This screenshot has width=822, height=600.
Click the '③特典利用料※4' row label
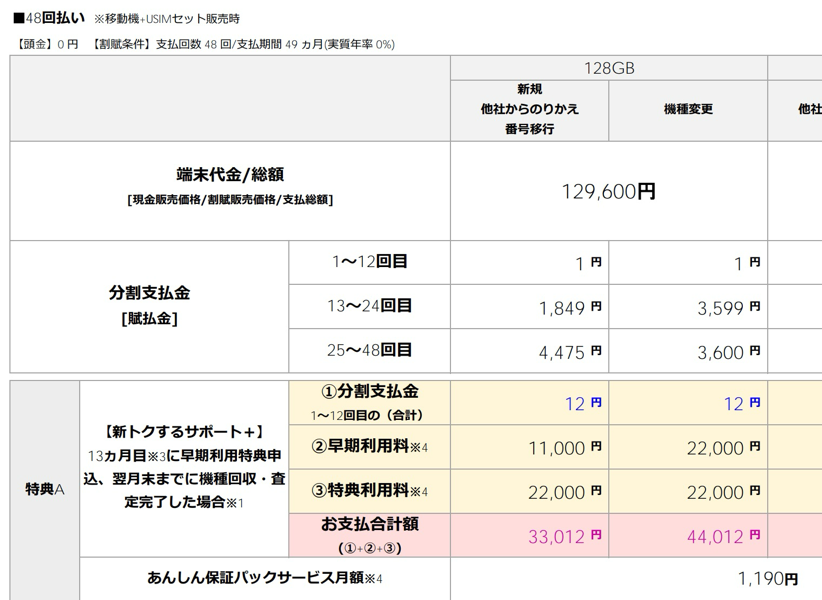pyautogui.click(x=370, y=490)
